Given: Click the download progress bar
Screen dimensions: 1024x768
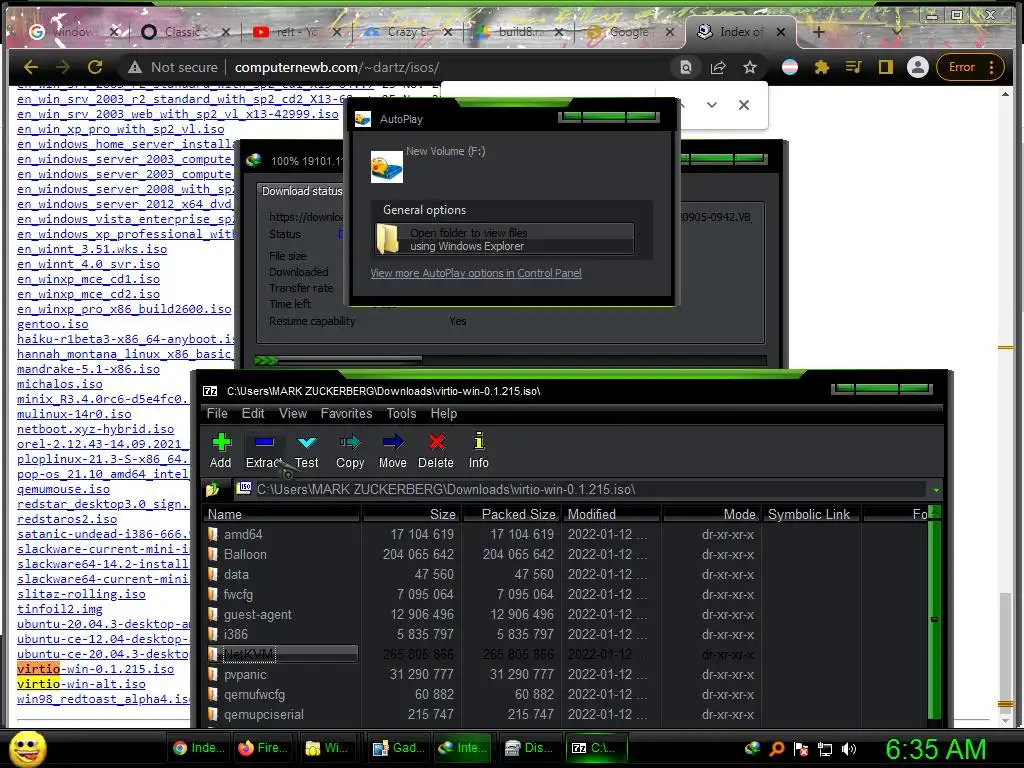Looking at the screenshot, I should pyautogui.click(x=510, y=360).
